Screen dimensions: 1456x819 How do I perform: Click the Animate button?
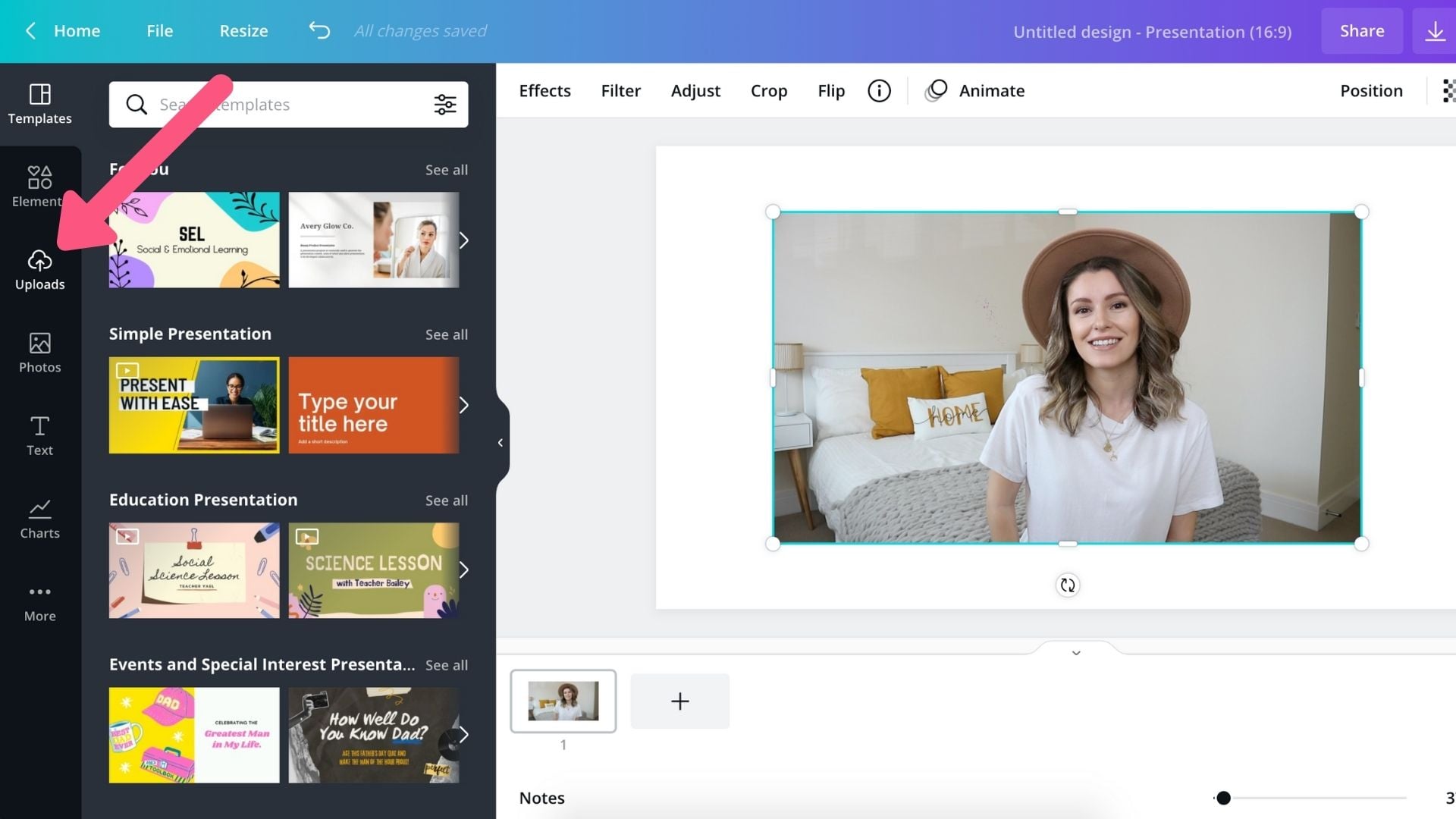[x=975, y=91]
